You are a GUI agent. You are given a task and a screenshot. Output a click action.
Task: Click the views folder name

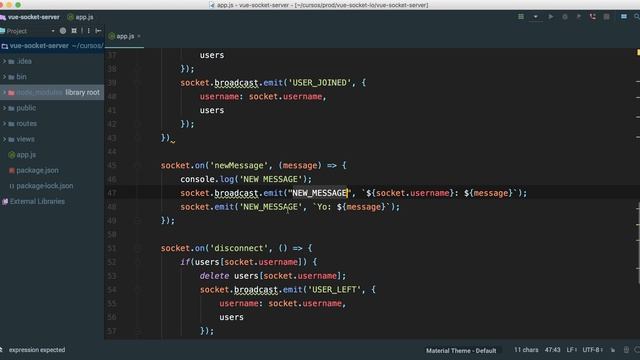coord(25,139)
